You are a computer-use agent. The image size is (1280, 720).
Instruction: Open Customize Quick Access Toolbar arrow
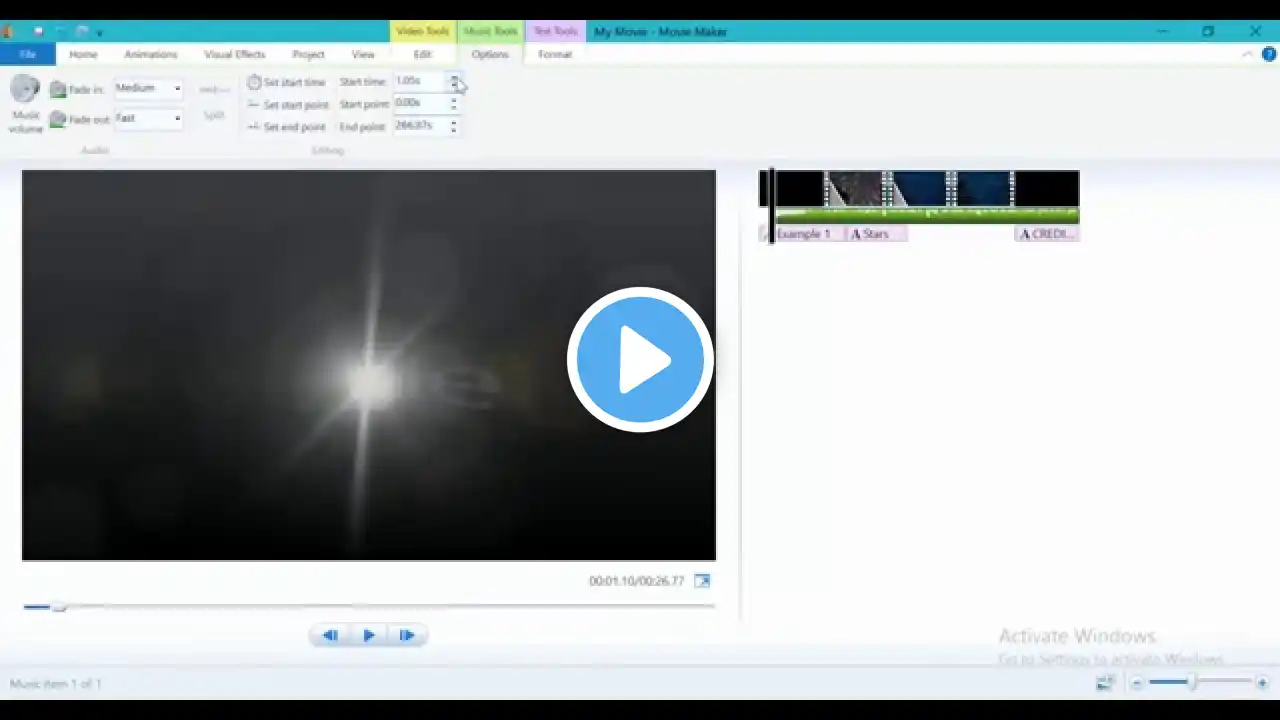point(99,33)
